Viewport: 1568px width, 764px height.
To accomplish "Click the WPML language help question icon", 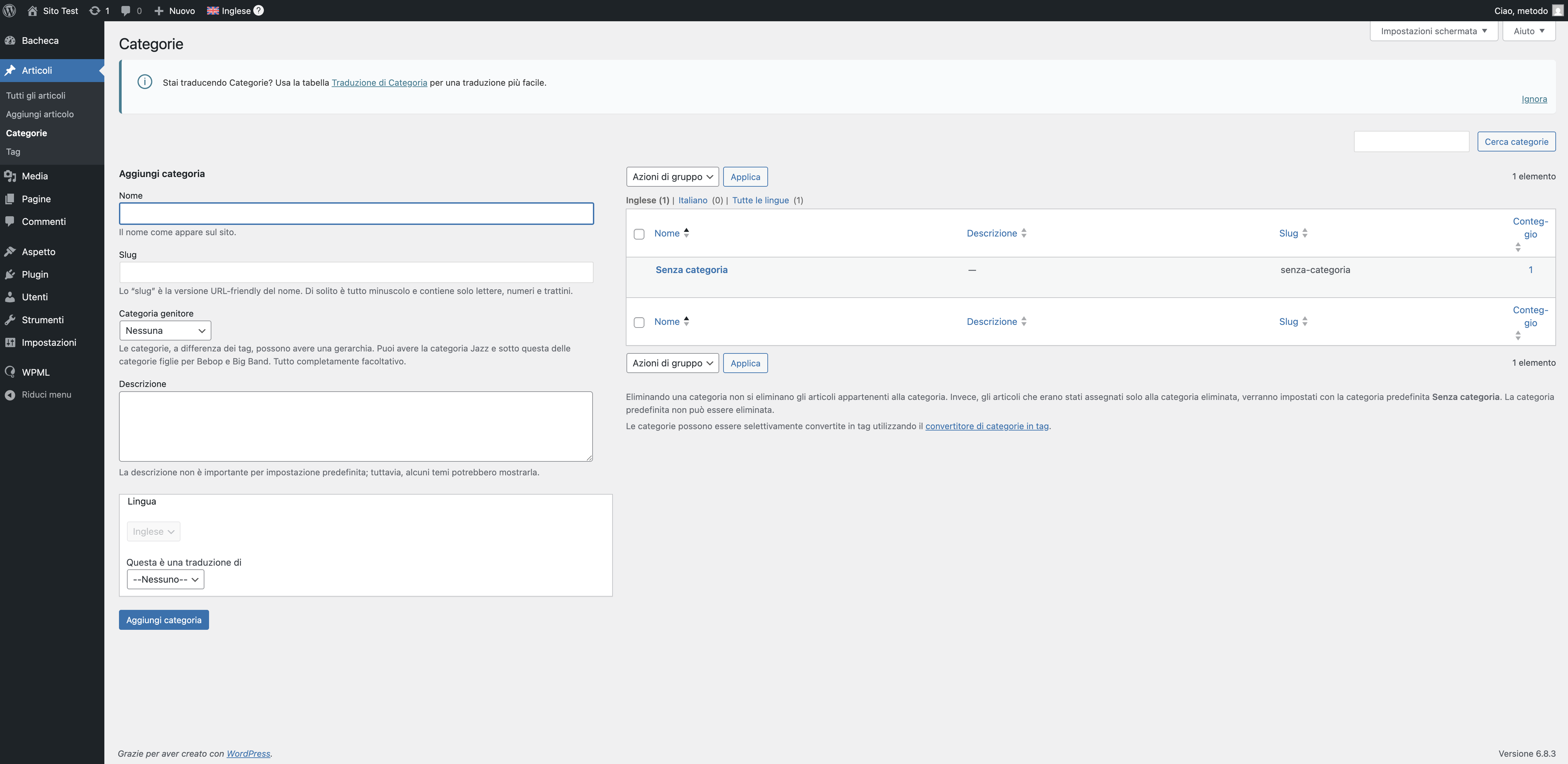I will pyautogui.click(x=259, y=10).
